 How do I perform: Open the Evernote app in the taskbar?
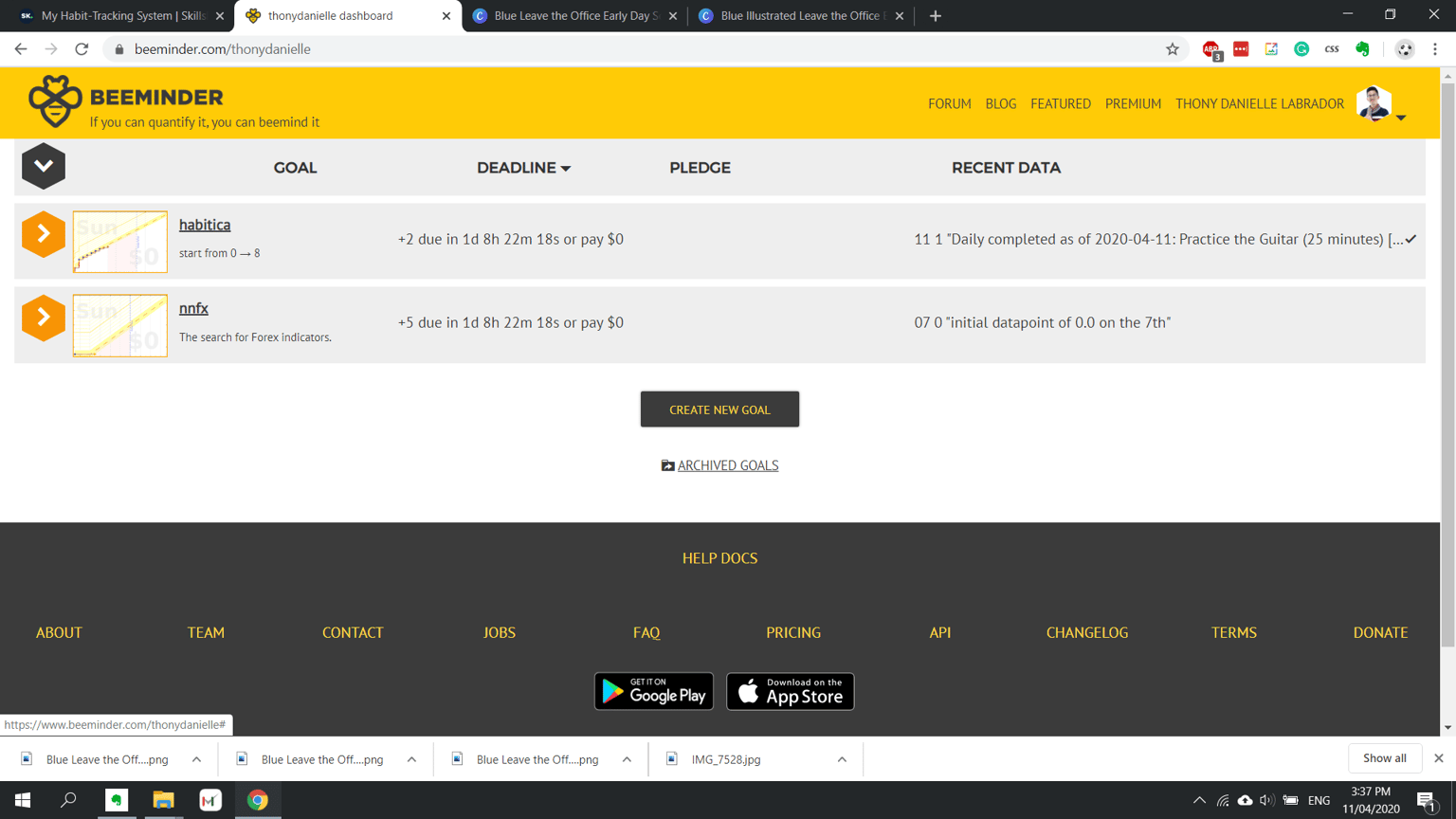click(117, 800)
